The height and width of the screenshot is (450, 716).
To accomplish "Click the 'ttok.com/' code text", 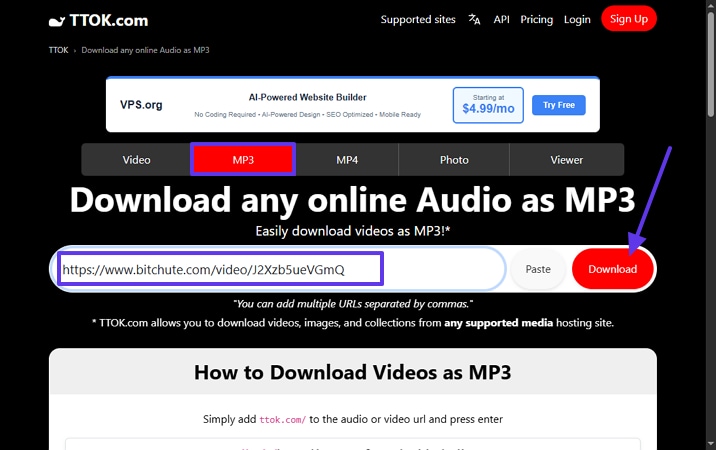I will [283, 419].
